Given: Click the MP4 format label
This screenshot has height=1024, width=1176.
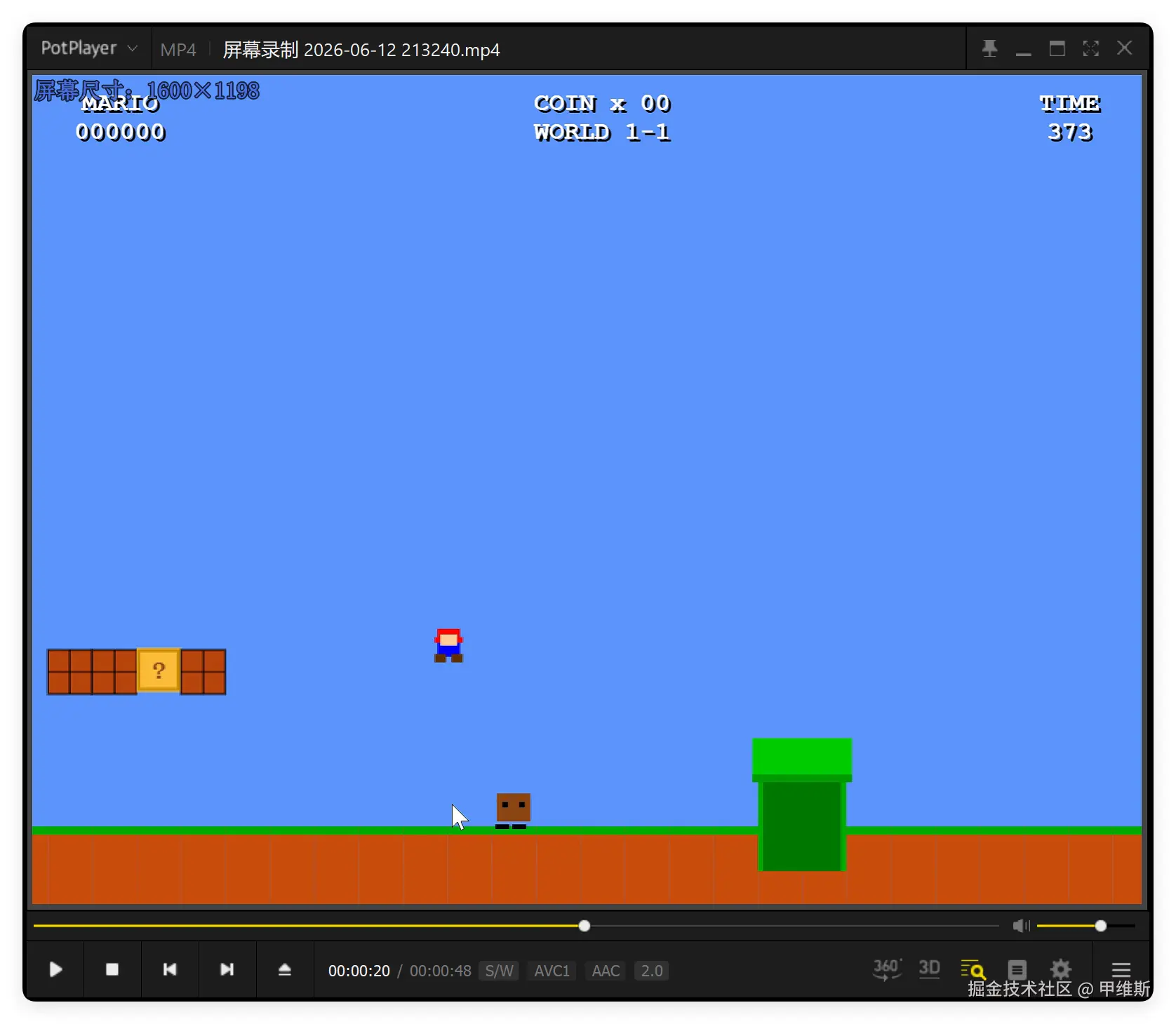Looking at the screenshot, I should [178, 50].
